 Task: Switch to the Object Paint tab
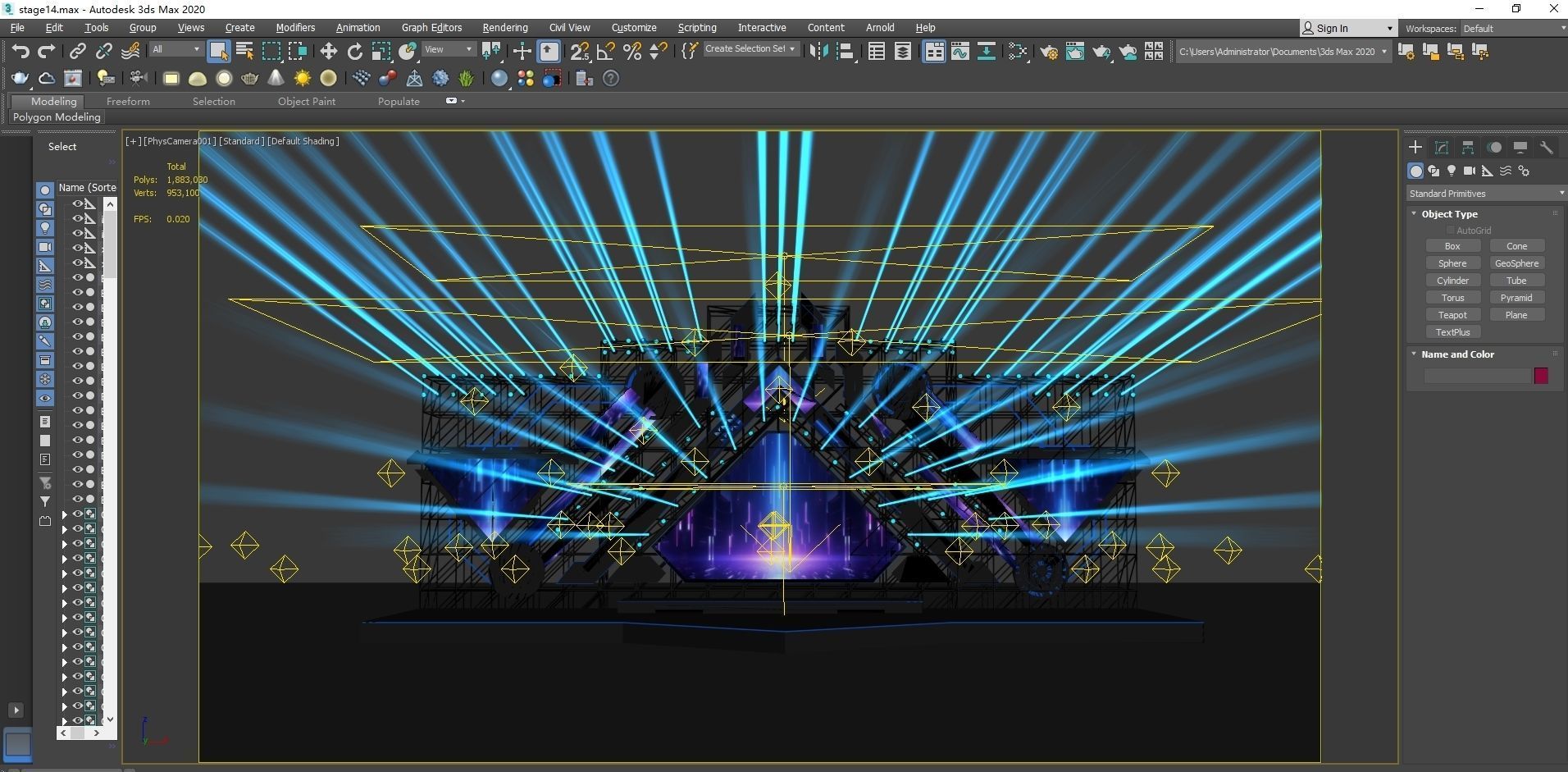pyautogui.click(x=306, y=101)
